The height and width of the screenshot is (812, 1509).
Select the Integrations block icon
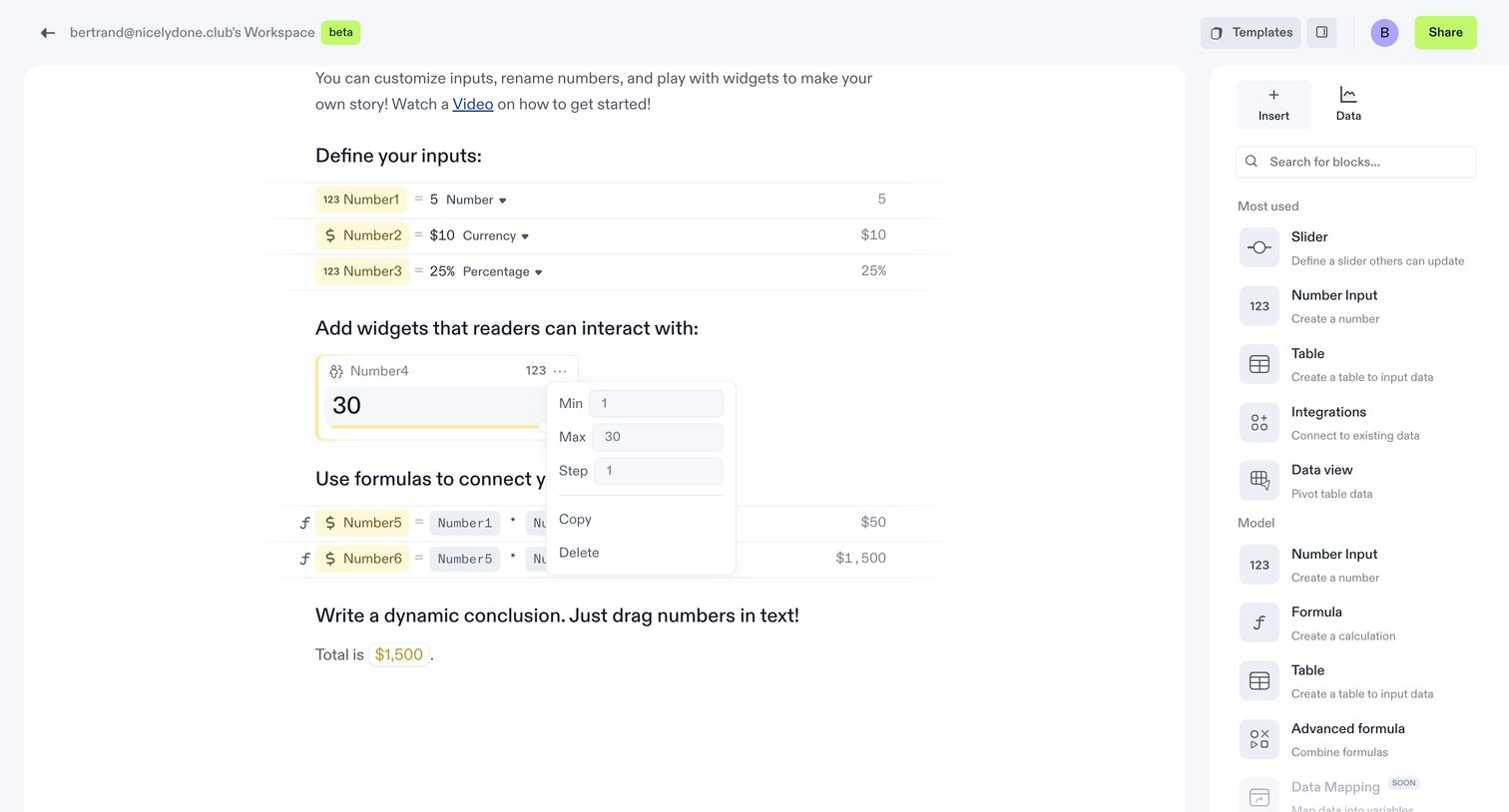[1259, 423]
